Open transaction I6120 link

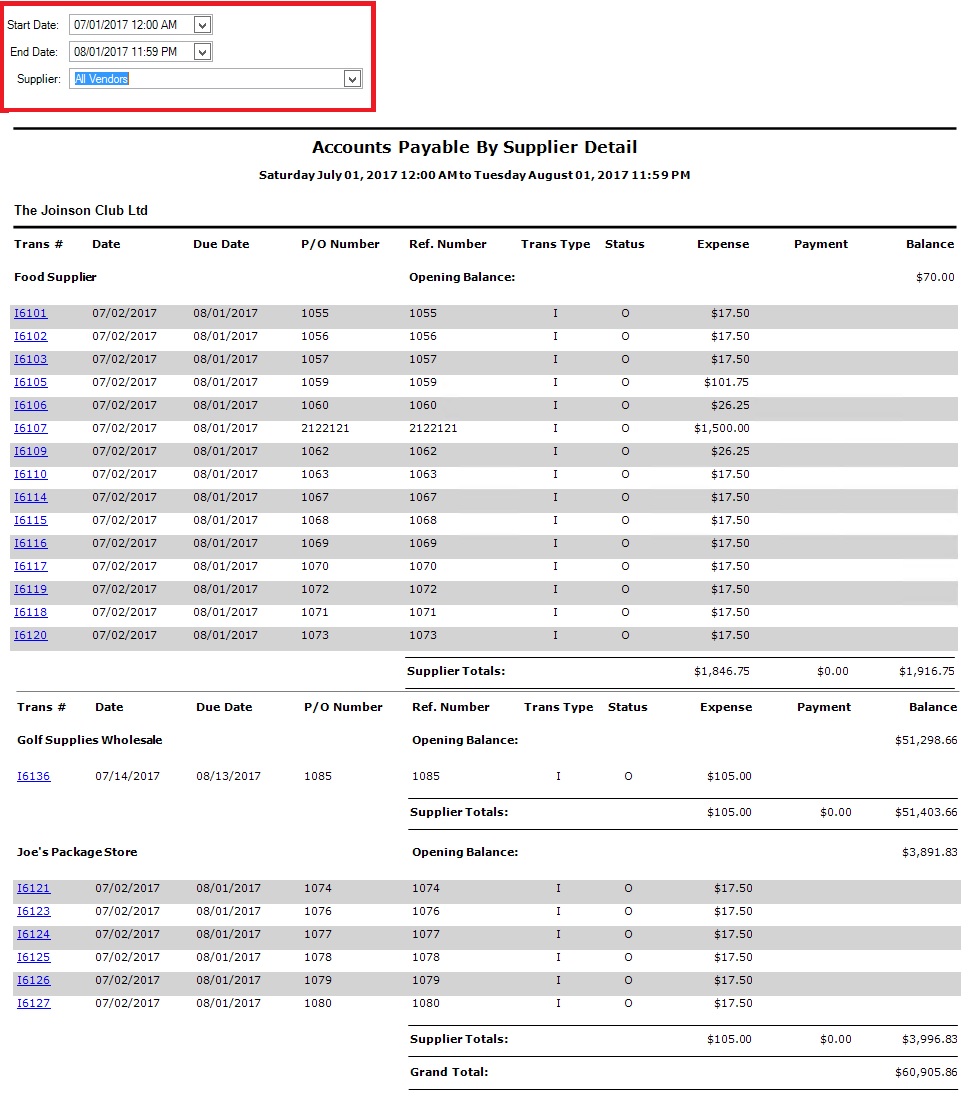pyautogui.click(x=30, y=636)
